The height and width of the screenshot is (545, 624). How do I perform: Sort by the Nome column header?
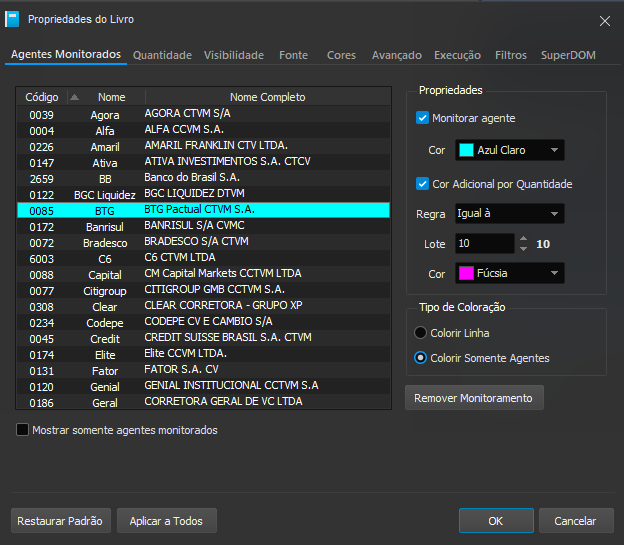(x=111, y=97)
